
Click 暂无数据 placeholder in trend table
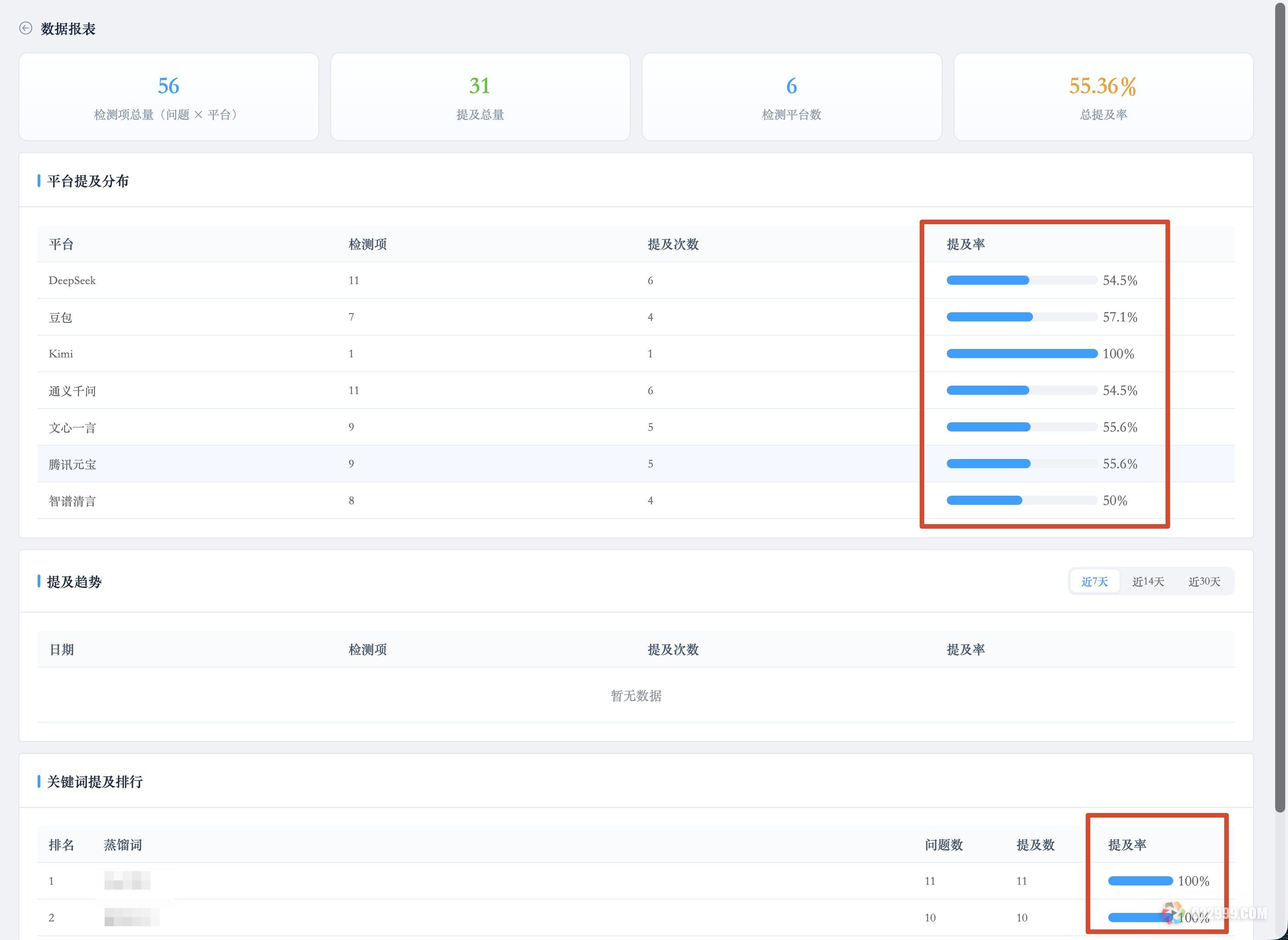tap(636, 695)
